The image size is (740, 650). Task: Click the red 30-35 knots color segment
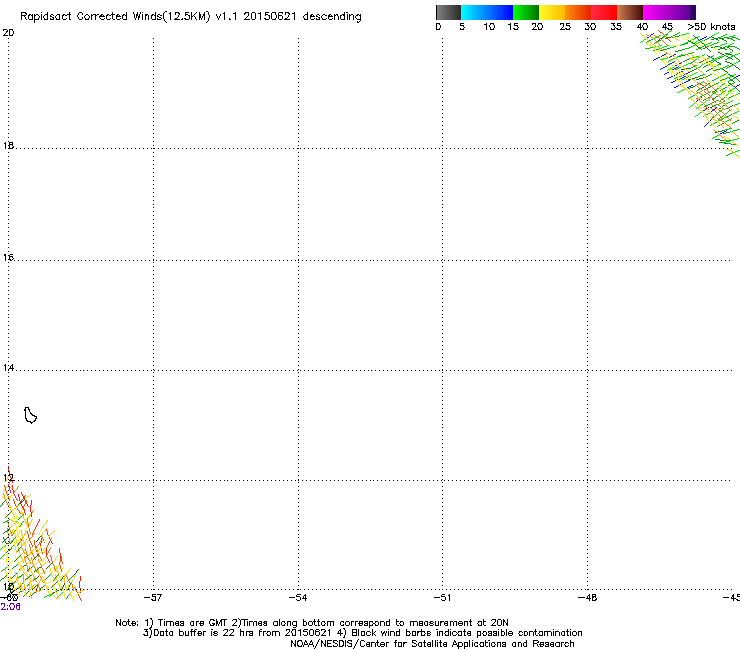coord(604,12)
